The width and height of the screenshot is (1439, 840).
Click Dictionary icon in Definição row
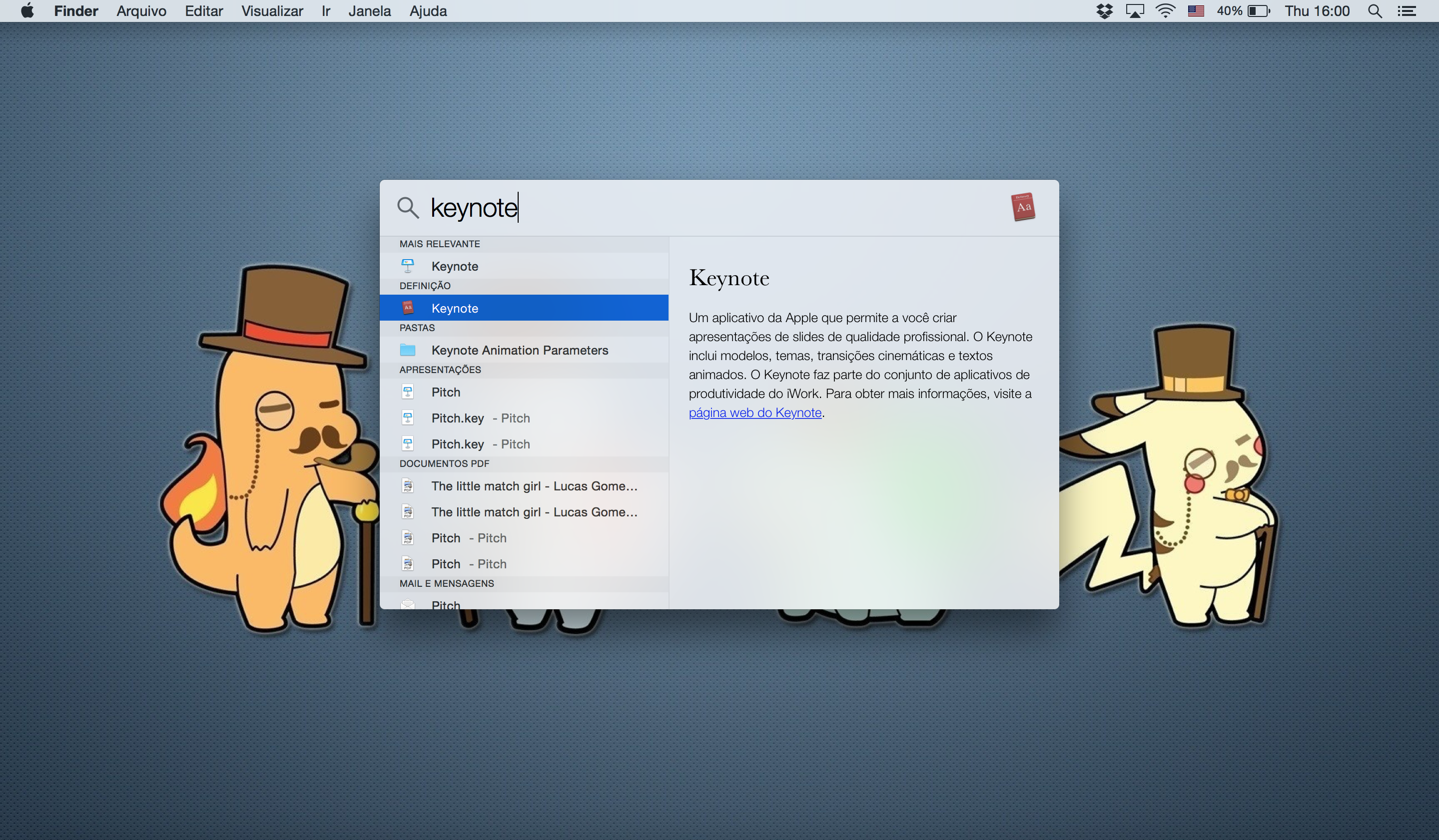click(408, 308)
